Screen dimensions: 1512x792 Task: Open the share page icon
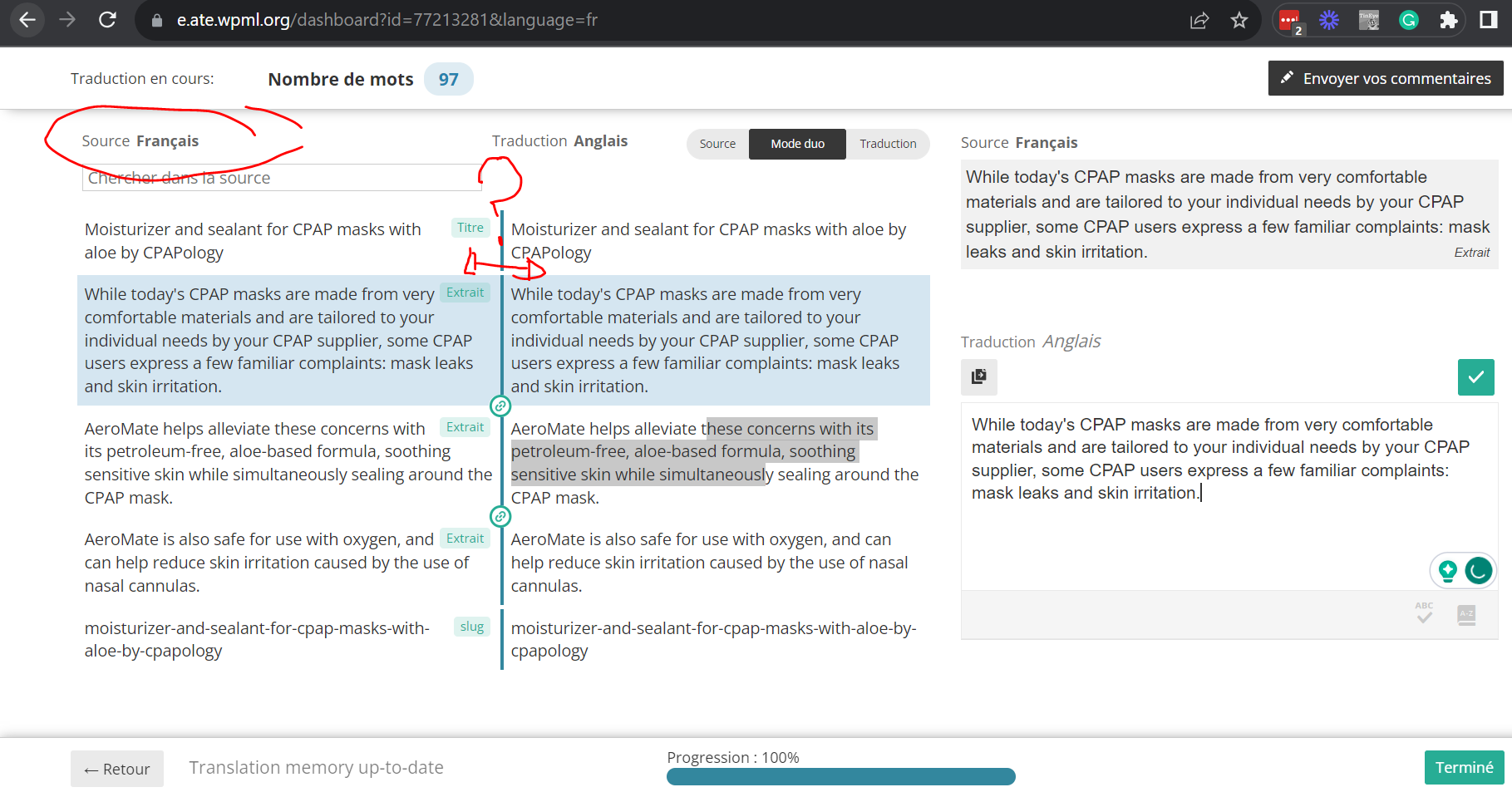click(x=1199, y=20)
